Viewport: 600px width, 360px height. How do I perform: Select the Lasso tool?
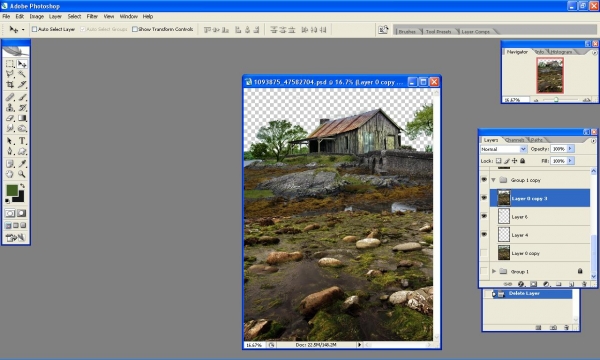(x=10, y=74)
